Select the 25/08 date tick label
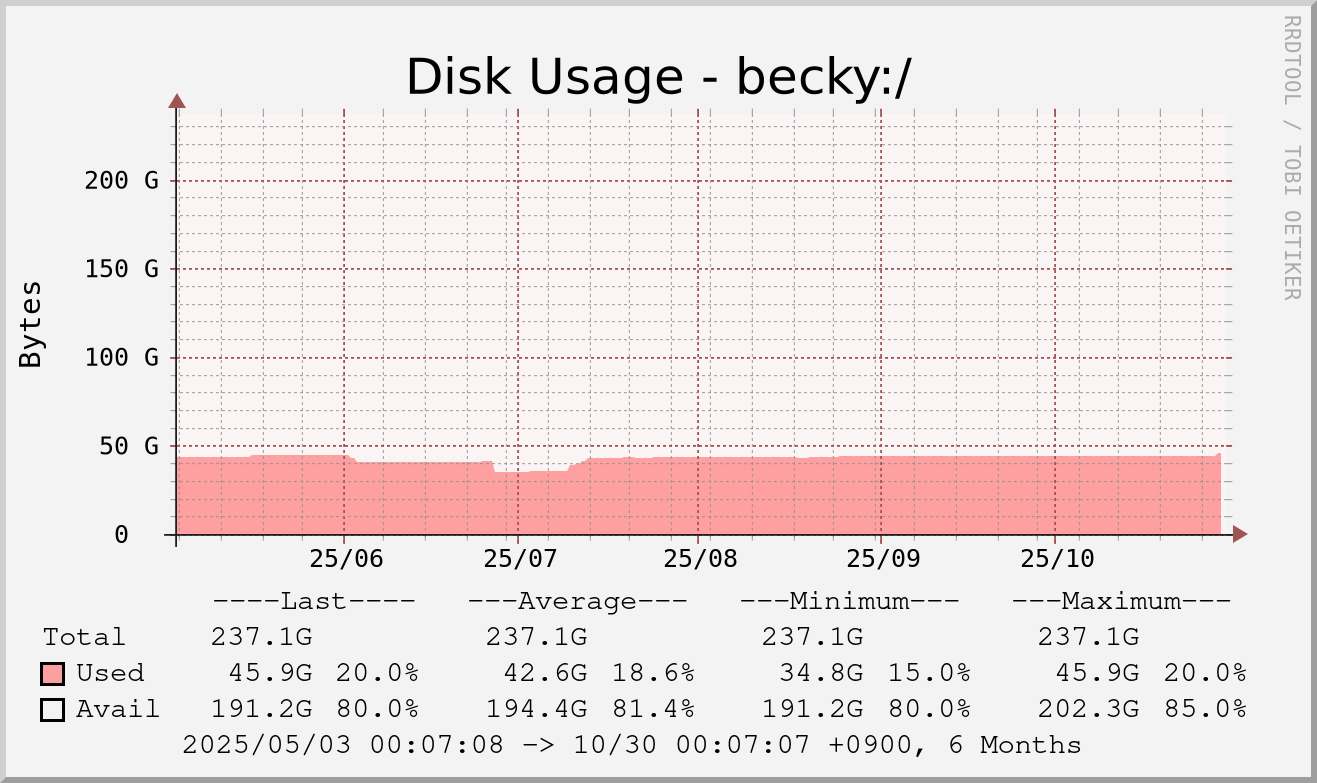Image resolution: width=1317 pixels, height=783 pixels. pyautogui.click(x=699, y=558)
